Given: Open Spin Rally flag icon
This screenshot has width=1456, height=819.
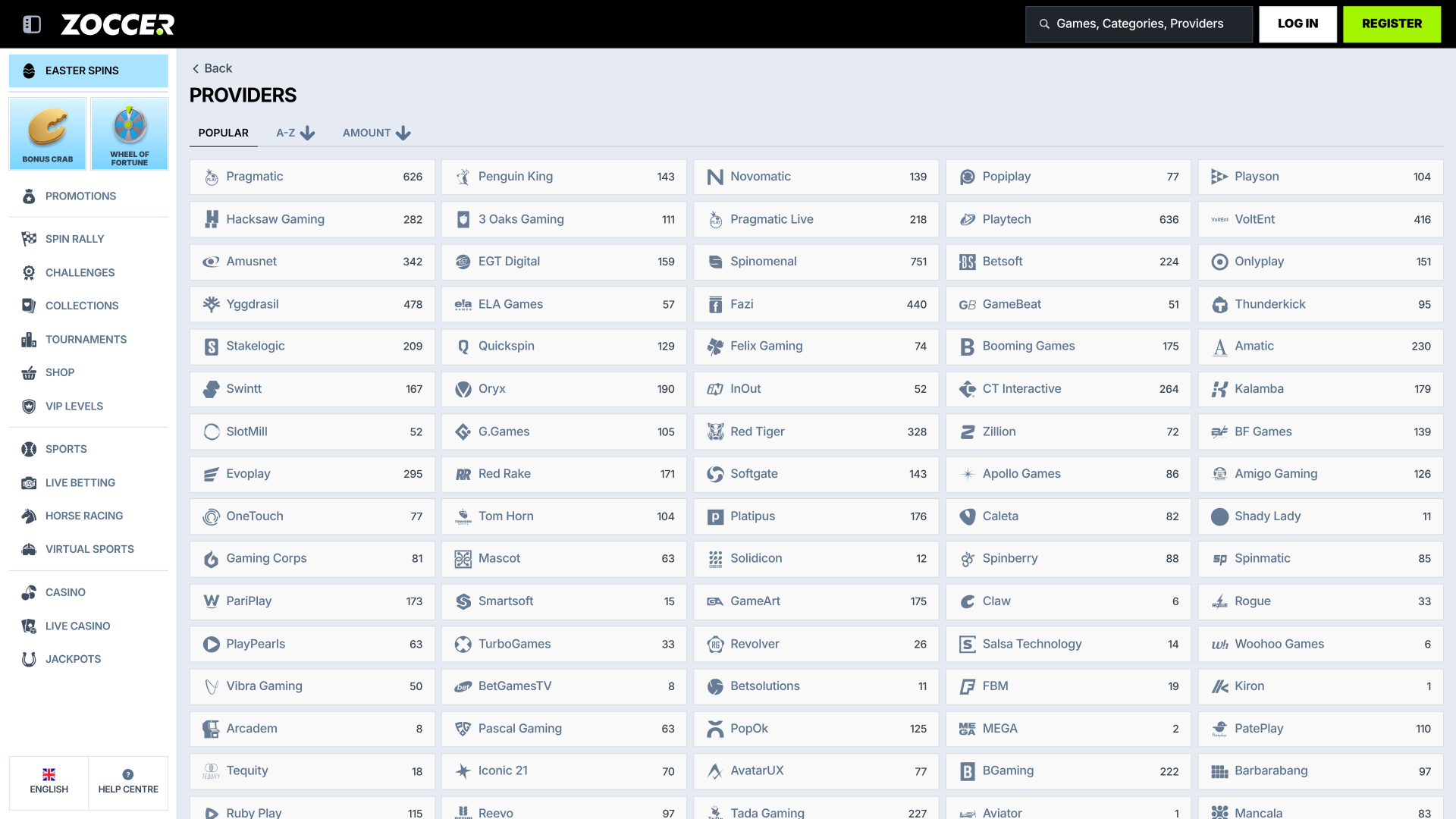Looking at the screenshot, I should coord(29,239).
